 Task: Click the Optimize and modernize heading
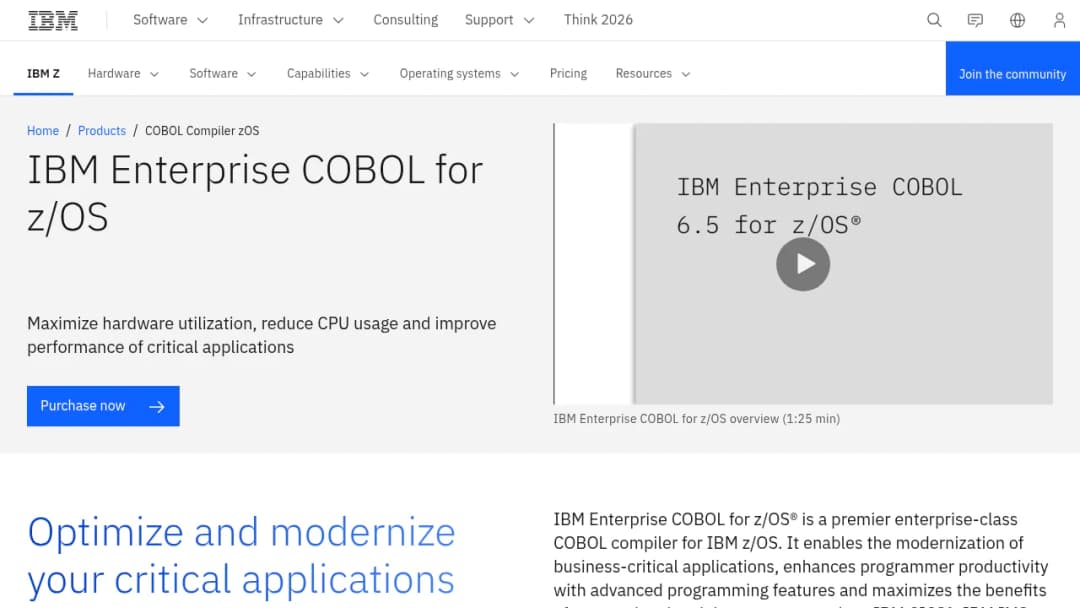click(241, 556)
